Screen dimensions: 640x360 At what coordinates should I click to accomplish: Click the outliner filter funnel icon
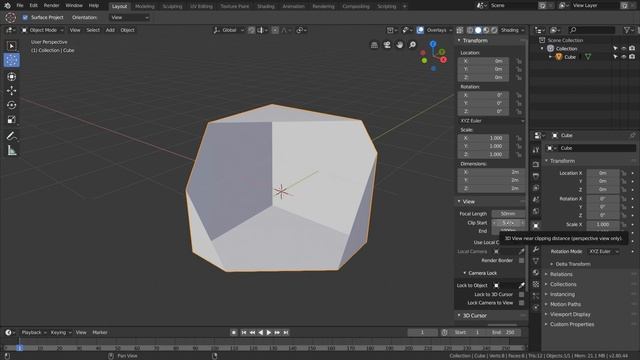pos(627,30)
